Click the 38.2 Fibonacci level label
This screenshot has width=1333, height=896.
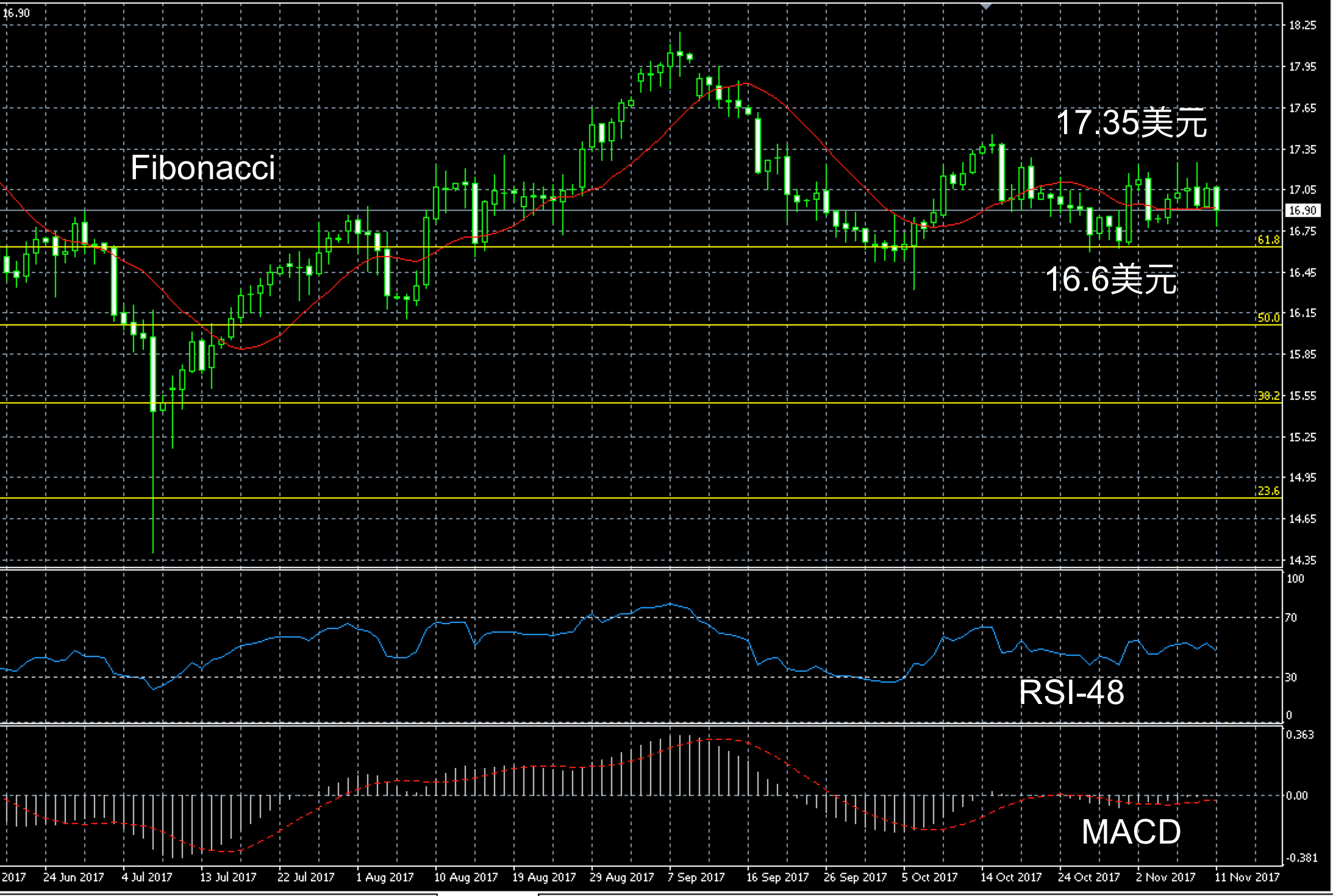(1268, 396)
